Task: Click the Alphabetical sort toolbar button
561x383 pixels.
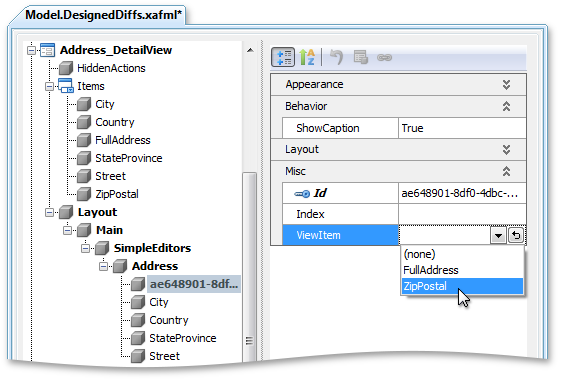Action: tap(307, 57)
